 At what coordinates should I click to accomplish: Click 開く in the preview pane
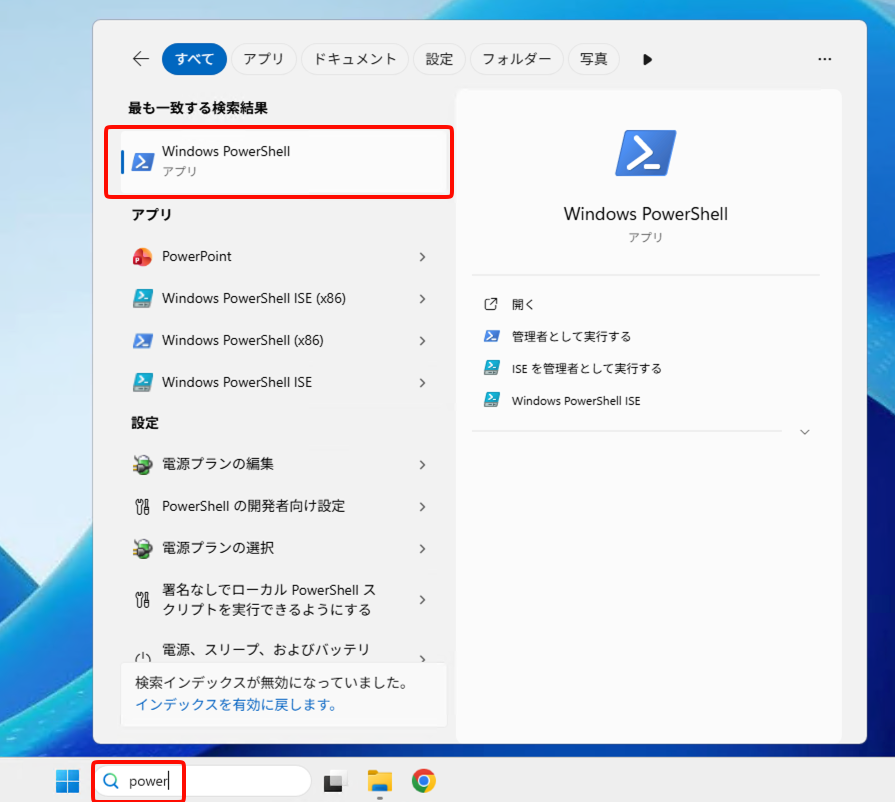[523, 304]
